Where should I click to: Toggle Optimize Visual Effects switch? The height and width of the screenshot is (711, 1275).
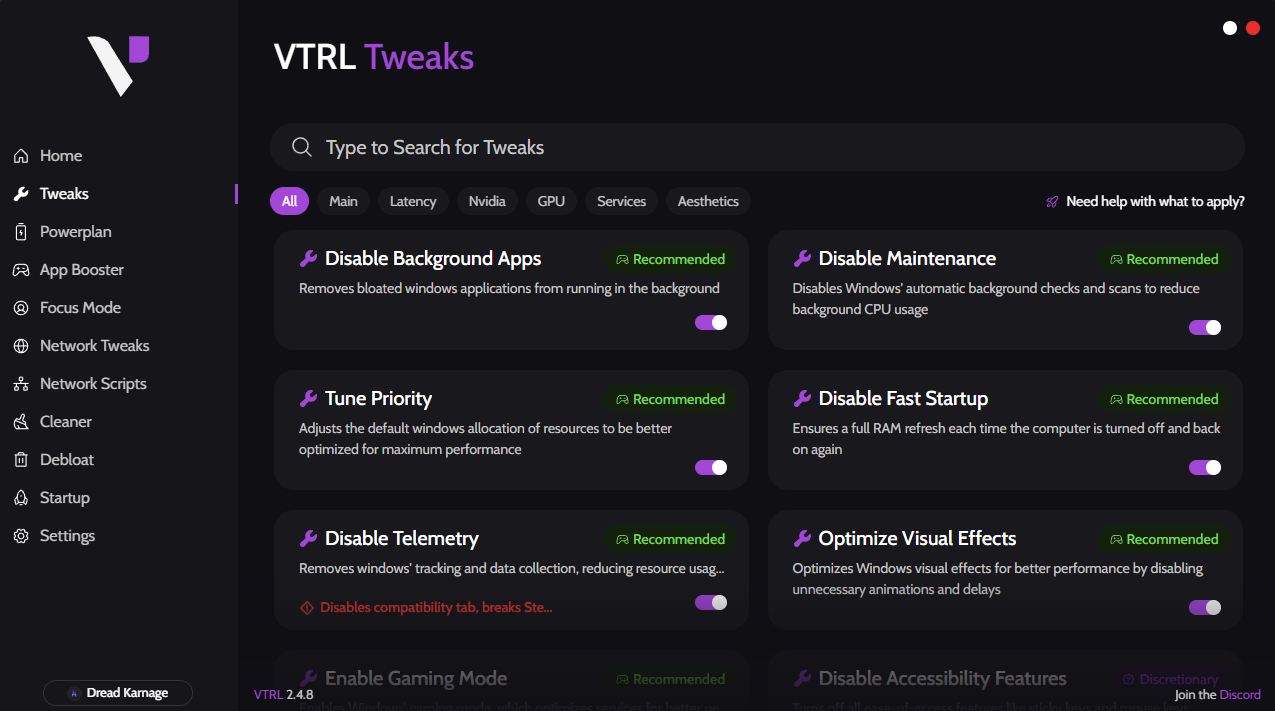coord(1205,607)
